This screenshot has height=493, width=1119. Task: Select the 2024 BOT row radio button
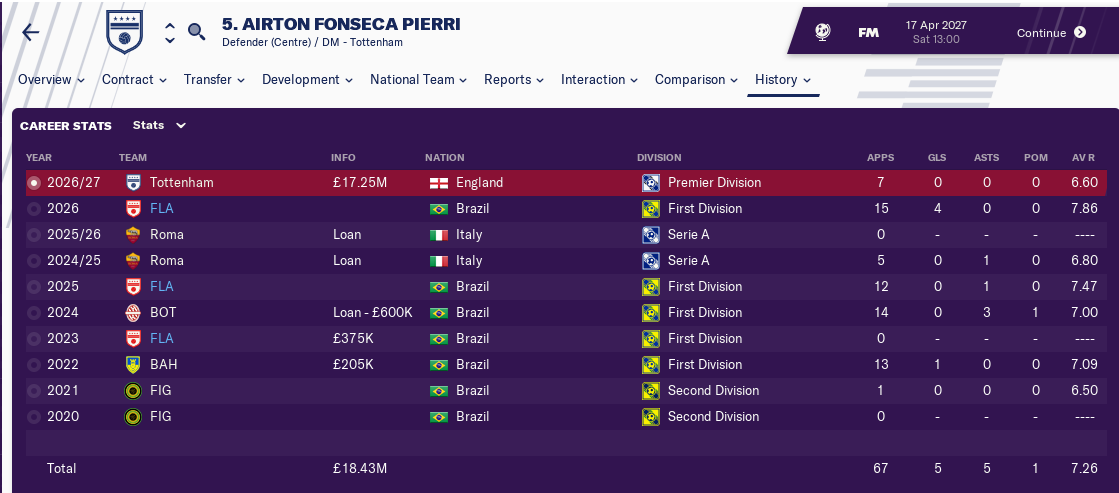point(35,313)
